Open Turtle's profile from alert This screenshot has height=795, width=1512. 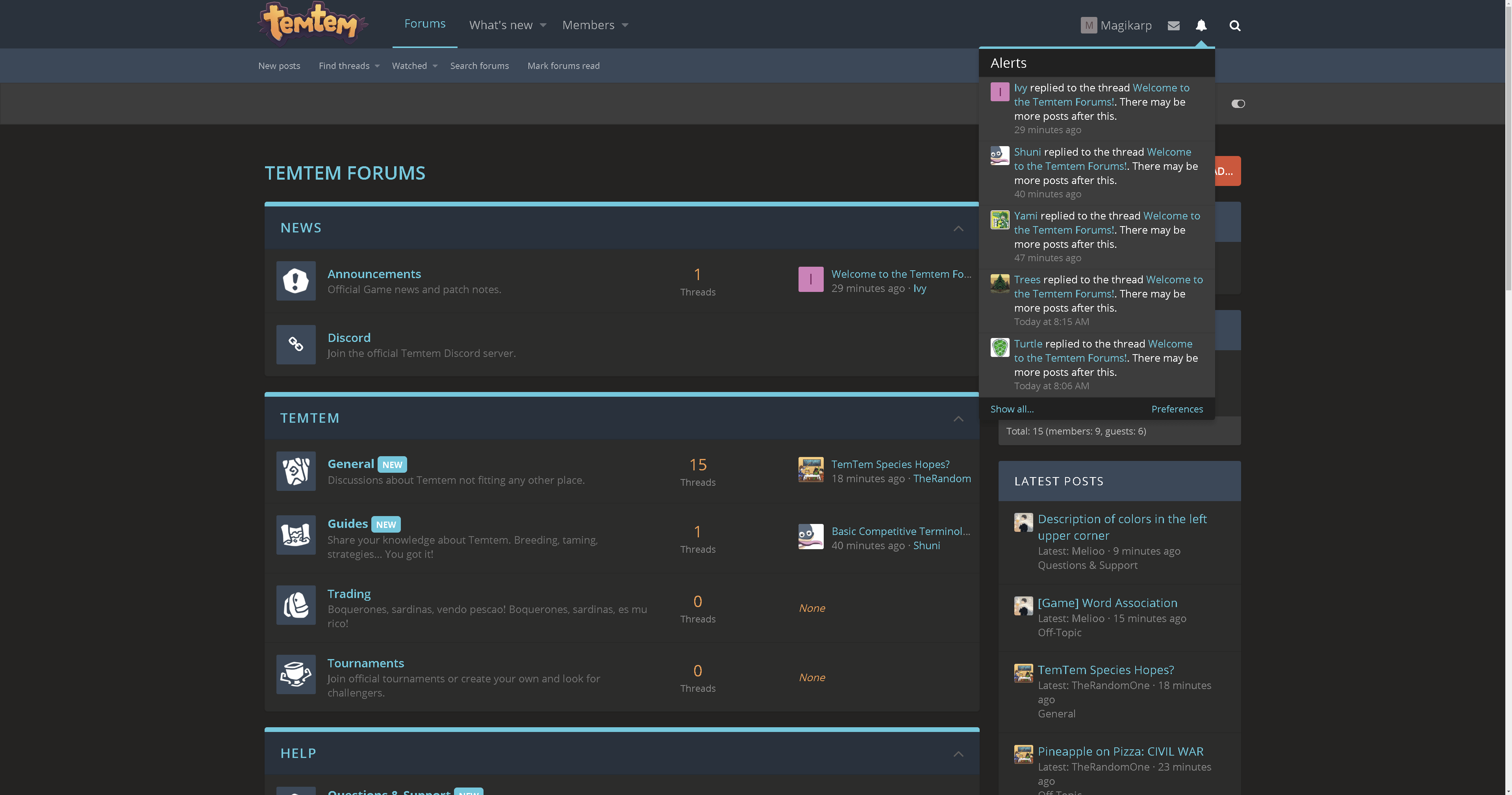click(x=1028, y=344)
